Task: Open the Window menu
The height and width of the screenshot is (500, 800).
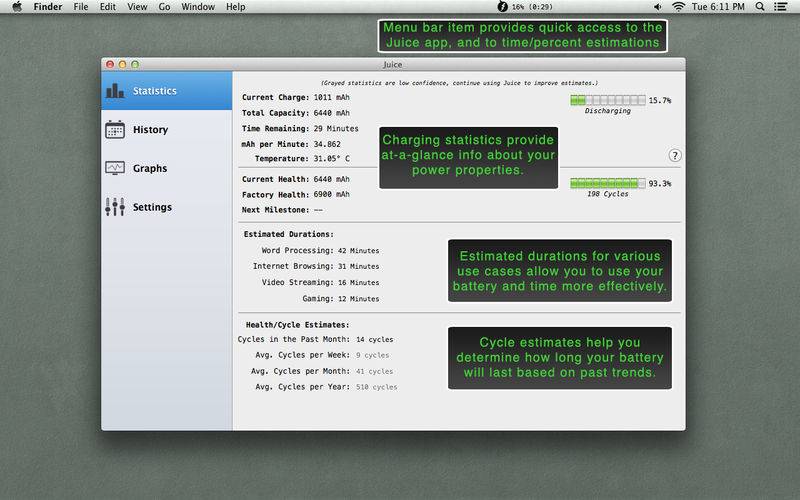Action: (198, 7)
